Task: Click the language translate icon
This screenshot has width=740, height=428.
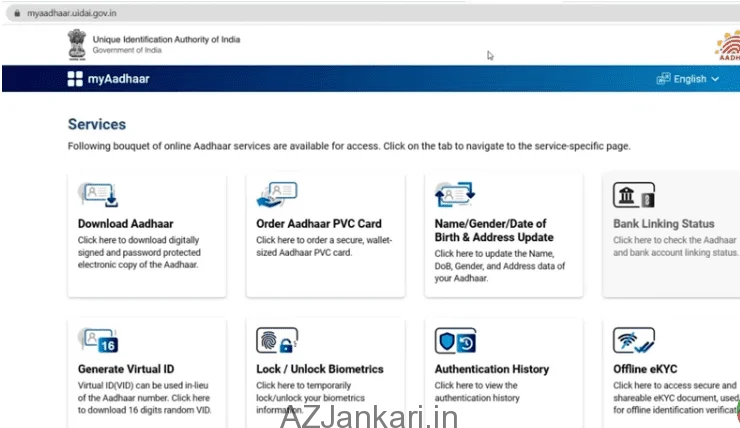Action: point(663,79)
